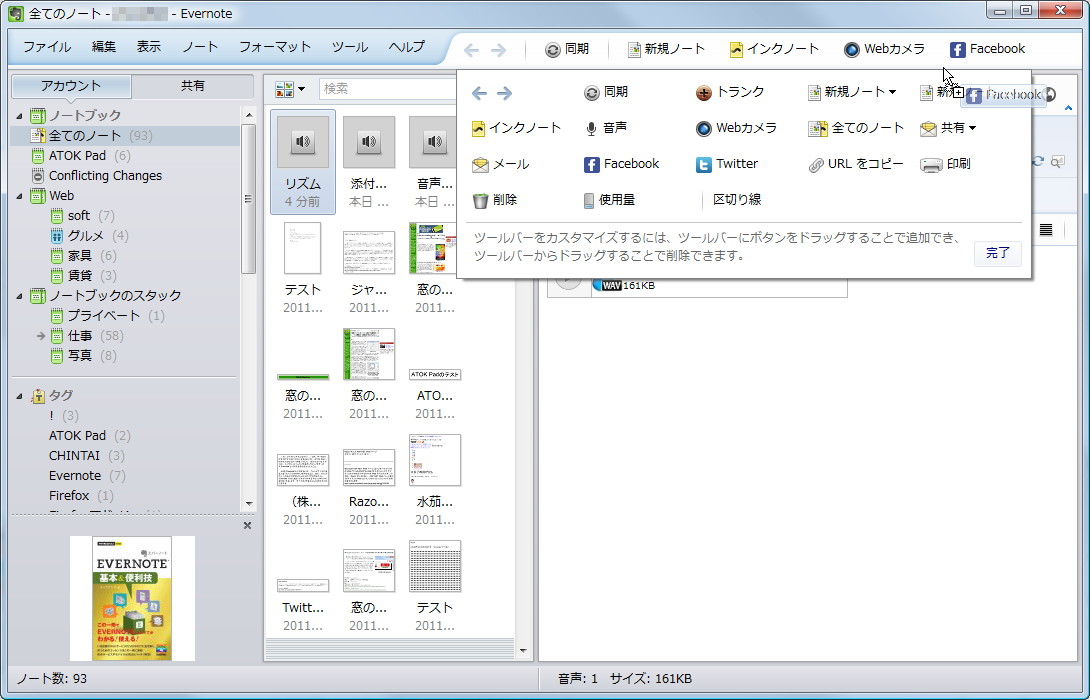Viewport: 1090px width, 700px height.
Task: Collapse the タグ section
Action: [x=19, y=396]
